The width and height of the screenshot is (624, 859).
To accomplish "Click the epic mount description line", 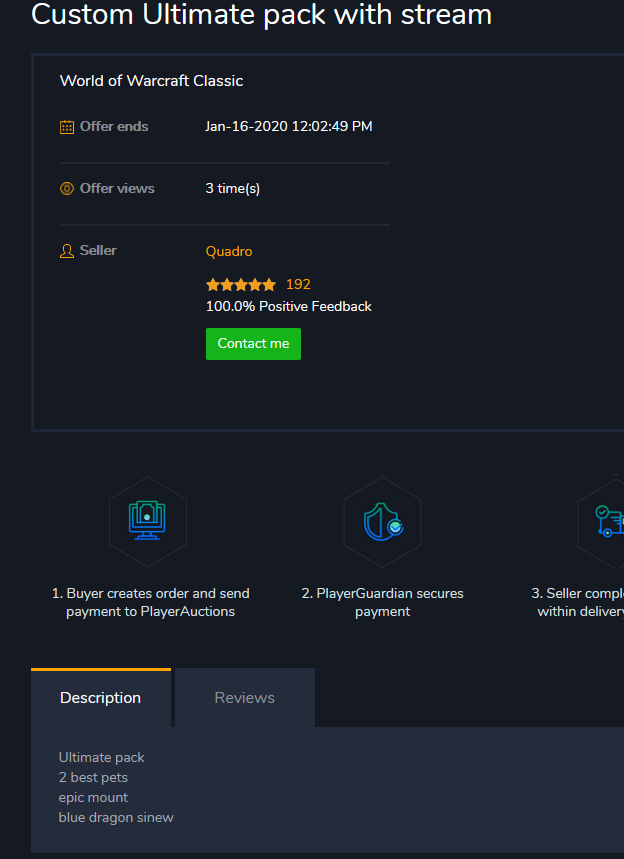I will click(94, 798).
